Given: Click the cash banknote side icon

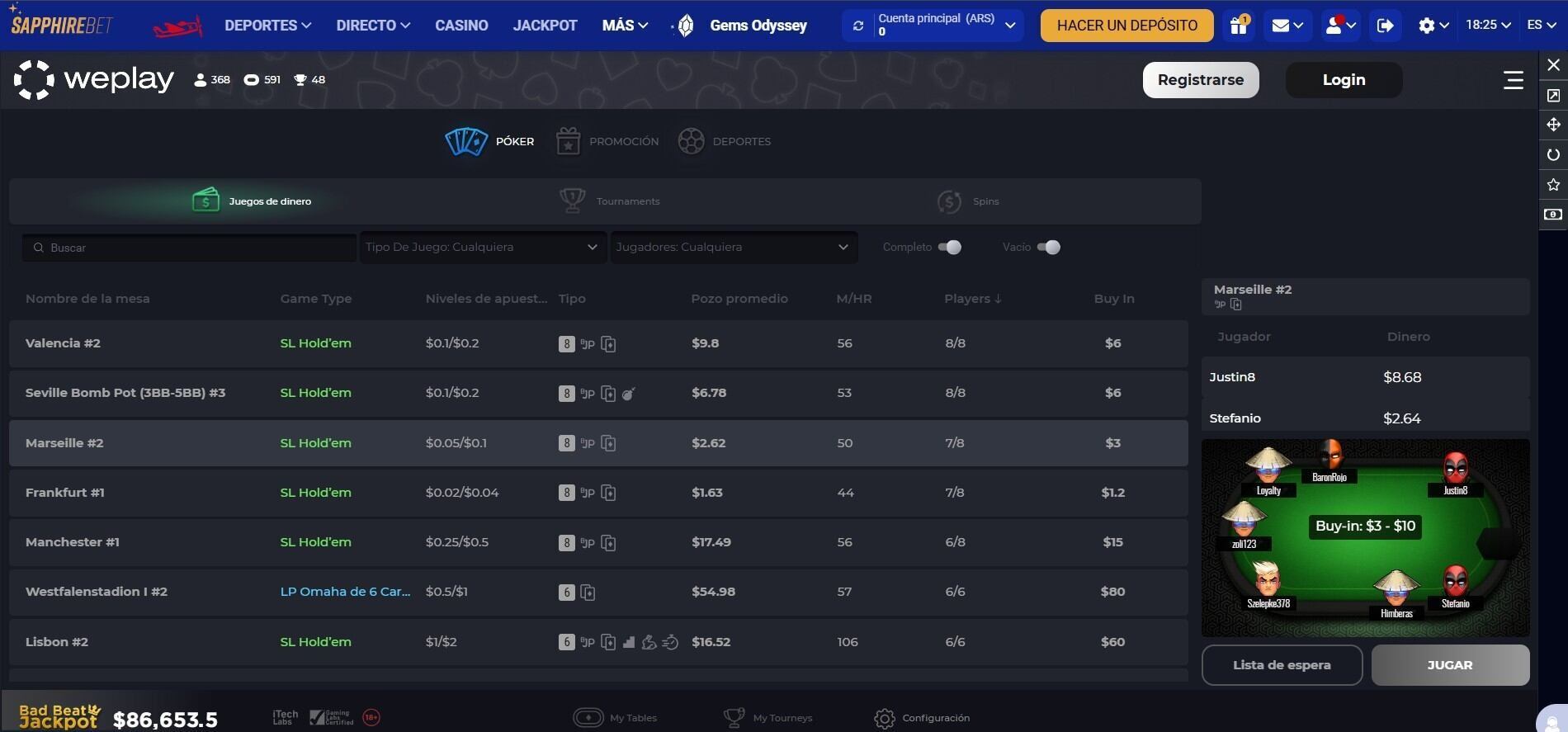Looking at the screenshot, I should pos(1553,215).
